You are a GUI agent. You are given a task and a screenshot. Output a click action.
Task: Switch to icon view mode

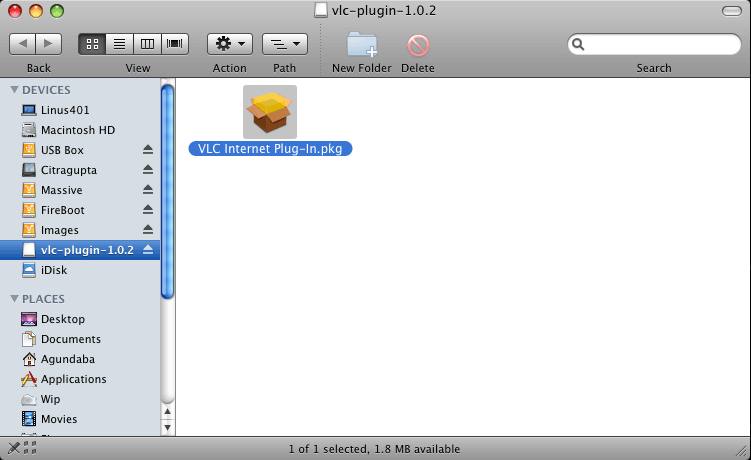click(93, 44)
